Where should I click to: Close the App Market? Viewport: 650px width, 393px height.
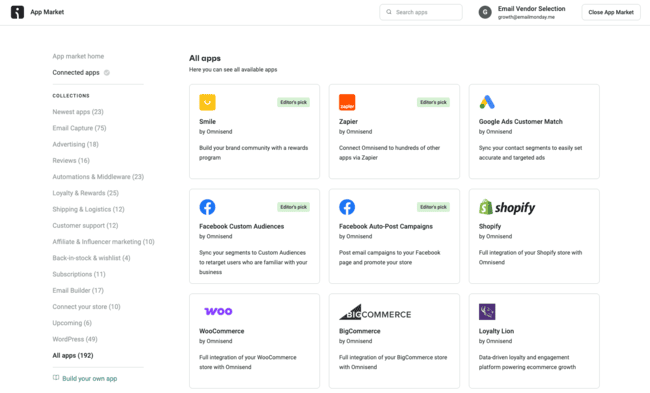[611, 12]
